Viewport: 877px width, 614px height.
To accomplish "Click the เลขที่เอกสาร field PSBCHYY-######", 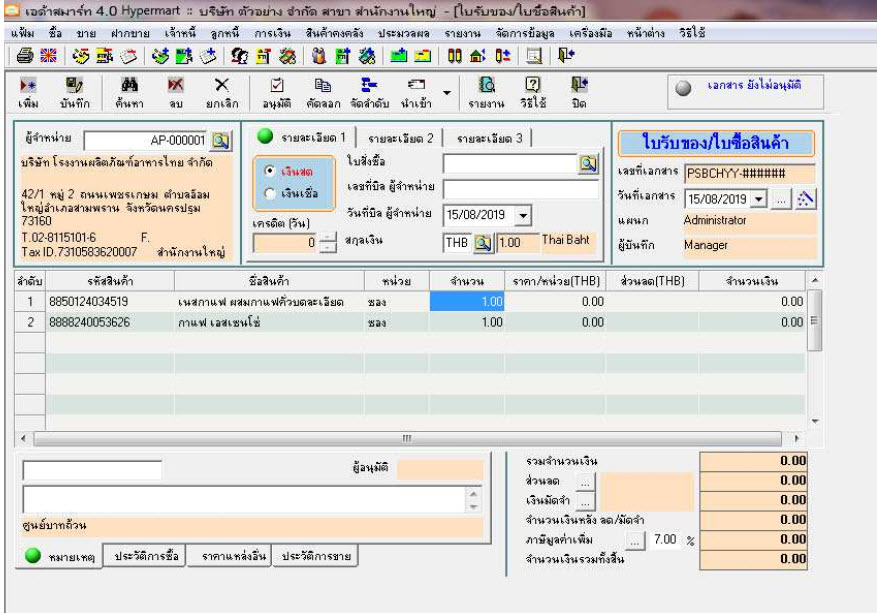I will [749, 173].
